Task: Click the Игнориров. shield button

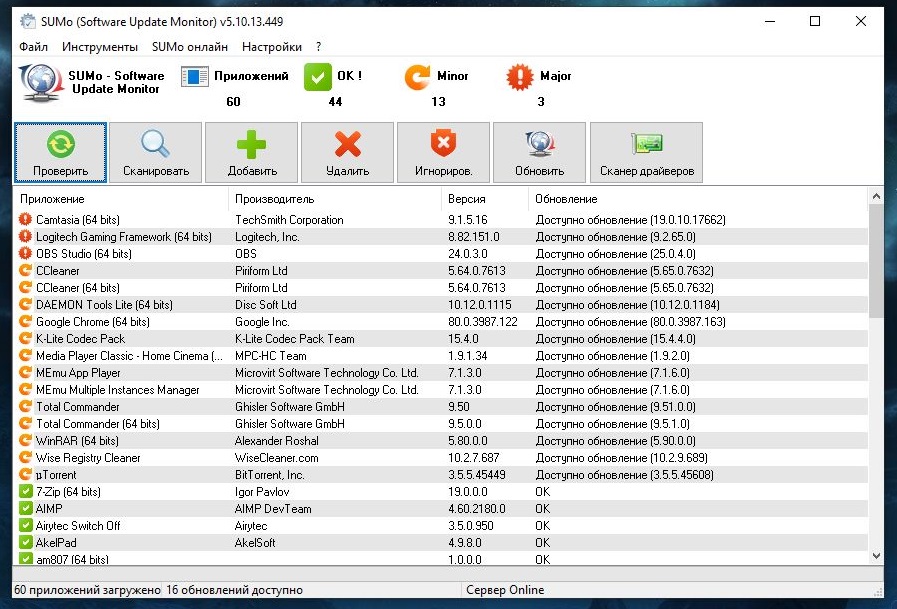Action: click(443, 152)
